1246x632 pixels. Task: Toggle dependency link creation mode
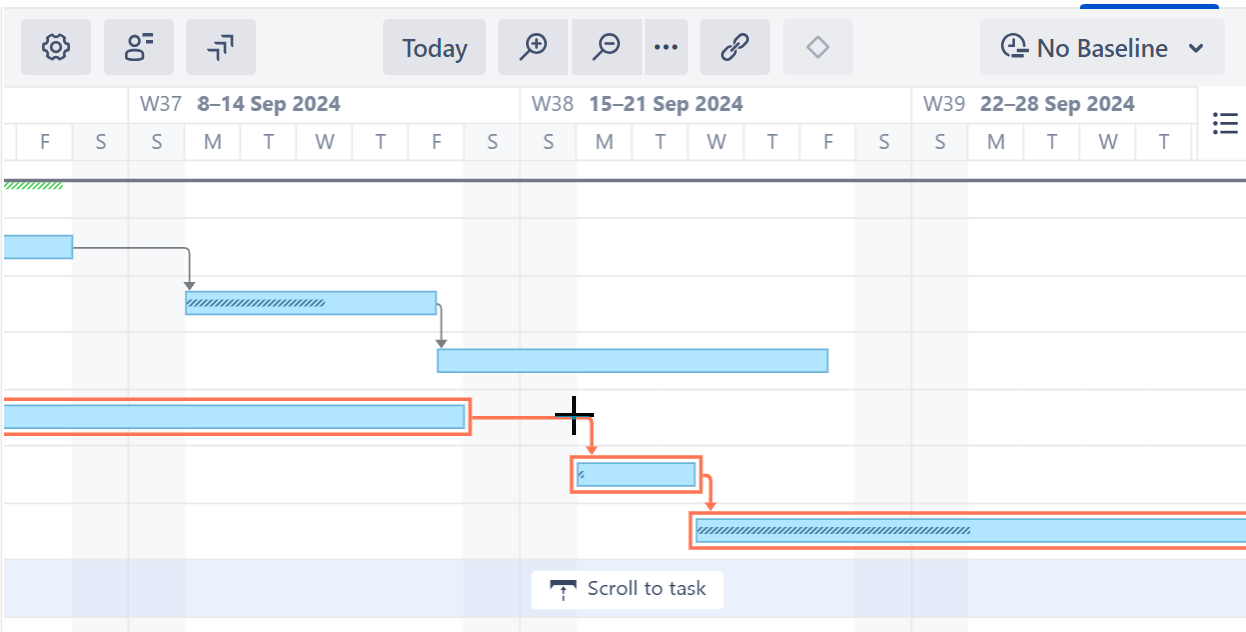tap(734, 47)
